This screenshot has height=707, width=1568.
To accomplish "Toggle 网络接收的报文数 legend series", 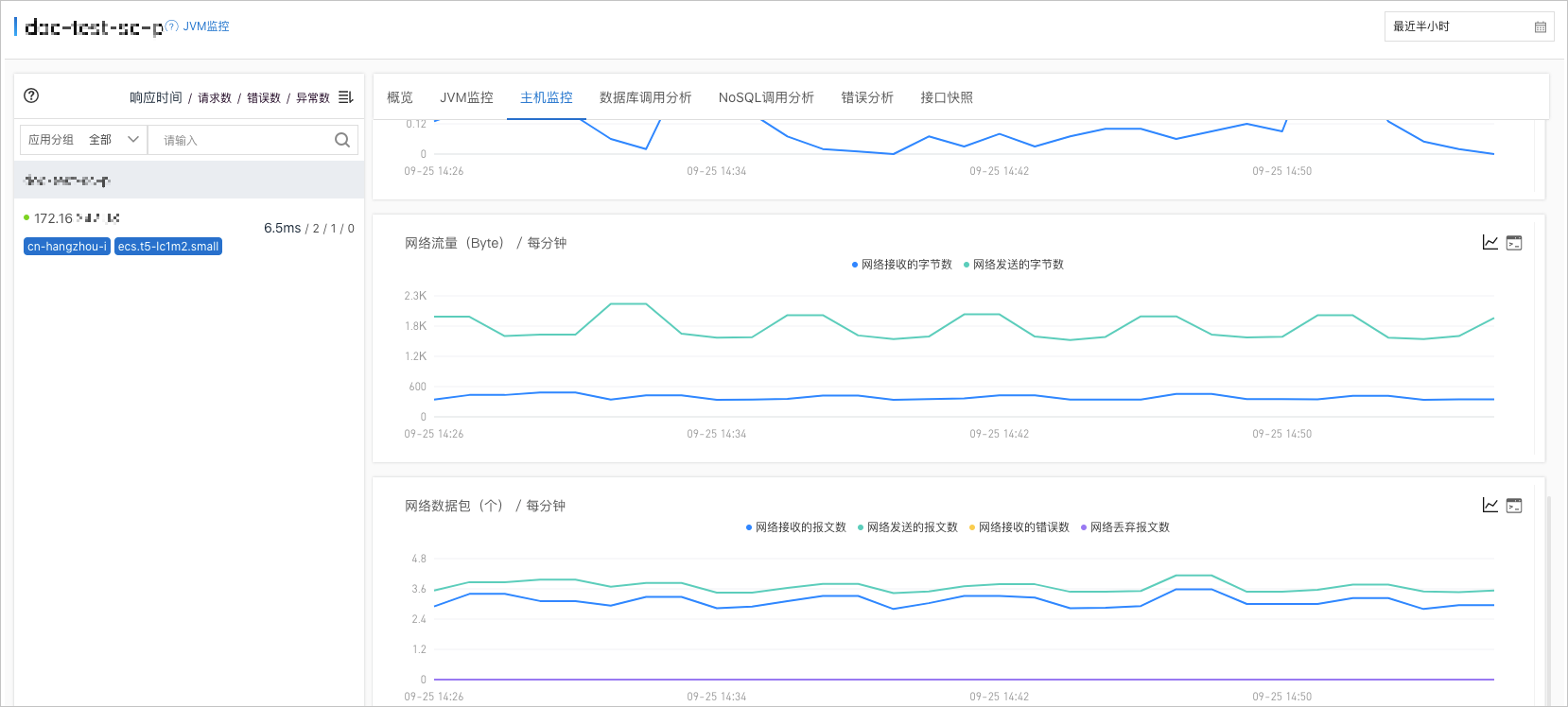I will point(796,527).
